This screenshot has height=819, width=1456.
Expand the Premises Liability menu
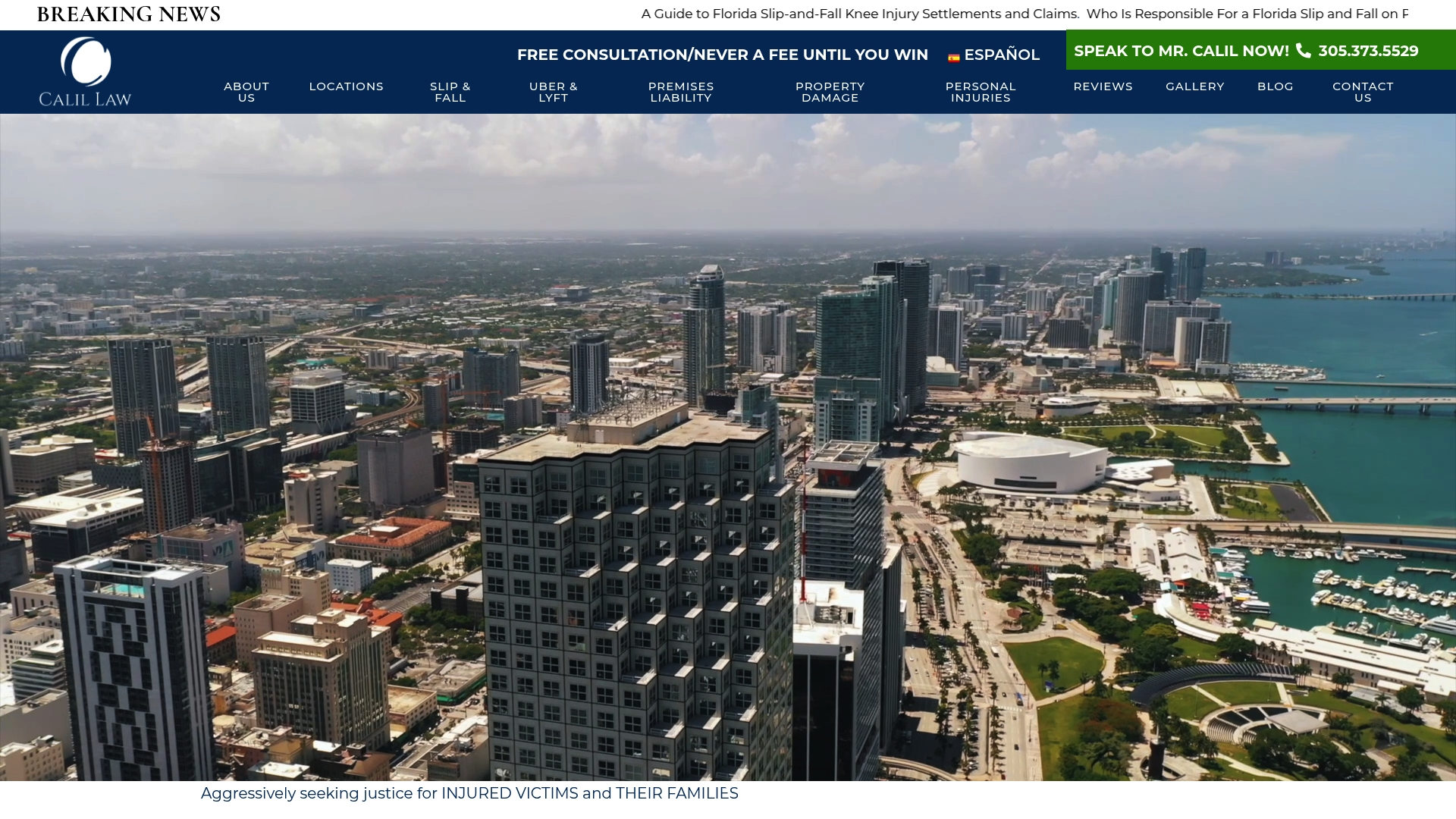681,92
